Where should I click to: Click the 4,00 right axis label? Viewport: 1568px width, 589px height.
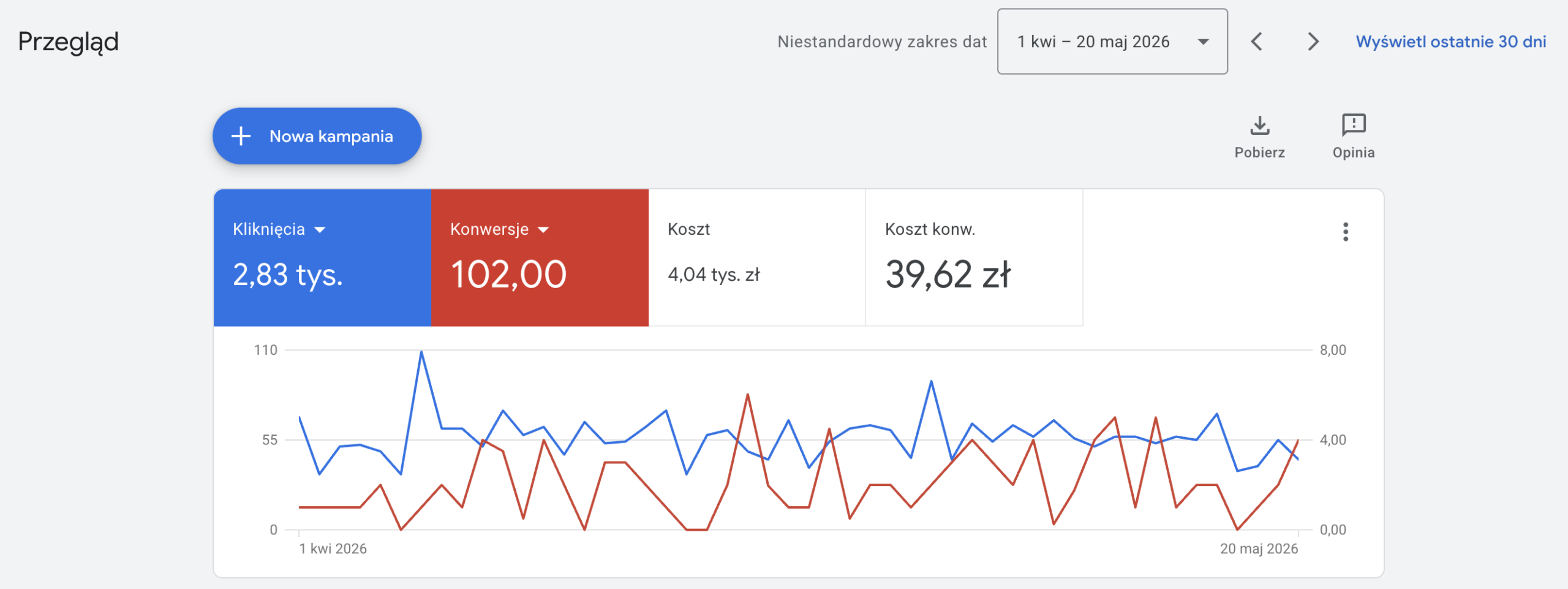[x=1333, y=440]
